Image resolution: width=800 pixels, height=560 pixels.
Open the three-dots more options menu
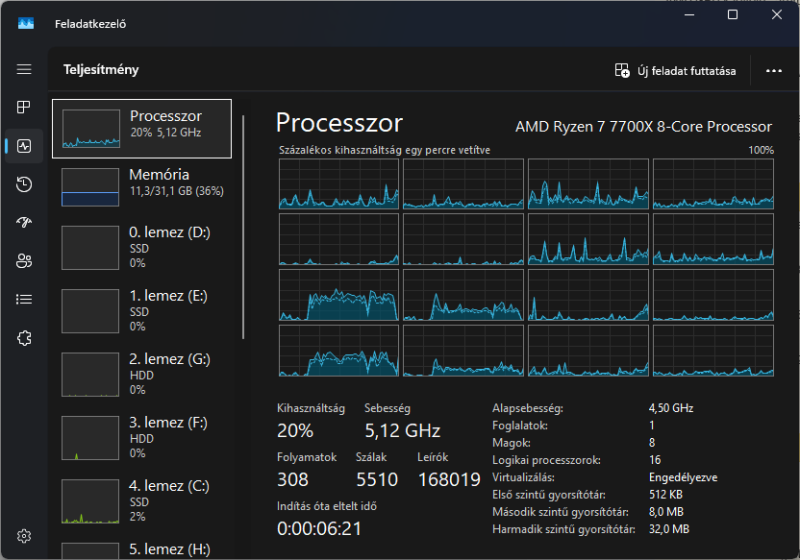[773, 71]
